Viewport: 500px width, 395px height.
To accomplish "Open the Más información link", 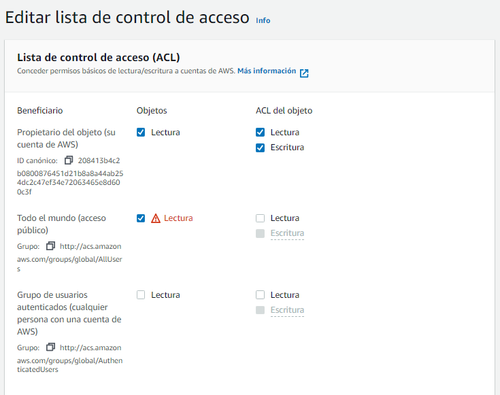I will point(267,71).
